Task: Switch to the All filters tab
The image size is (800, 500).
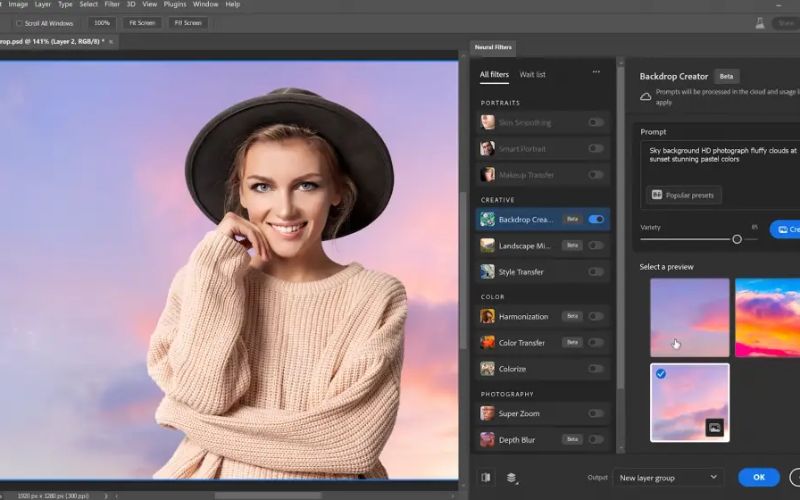Action: (494, 74)
